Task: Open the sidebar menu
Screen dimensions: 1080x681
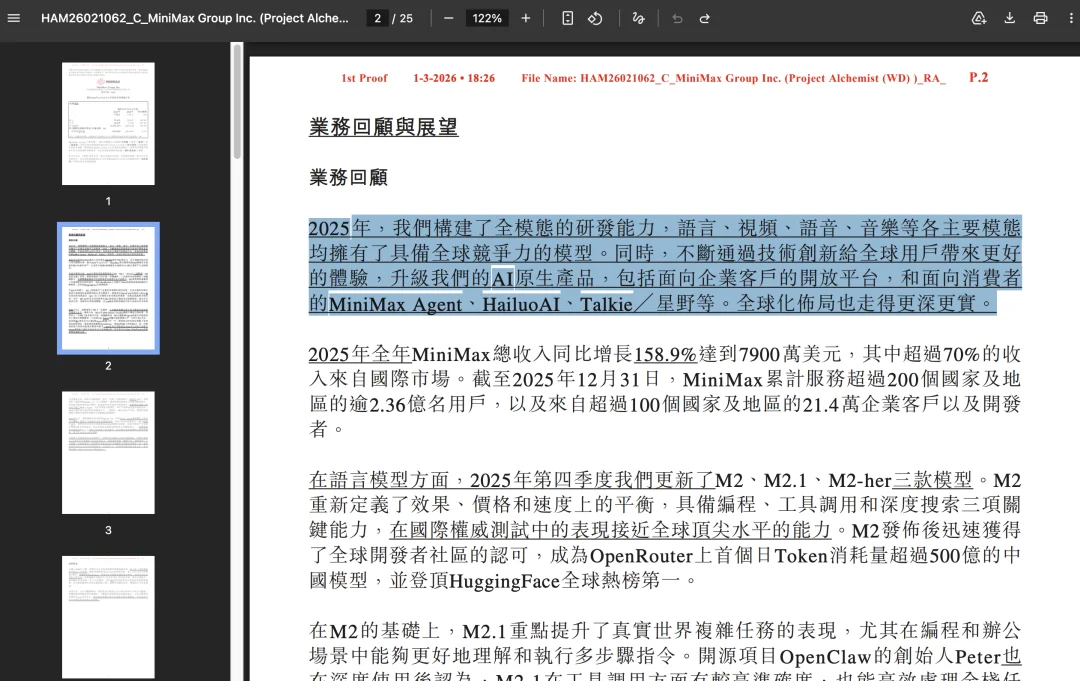Action: (x=13, y=17)
